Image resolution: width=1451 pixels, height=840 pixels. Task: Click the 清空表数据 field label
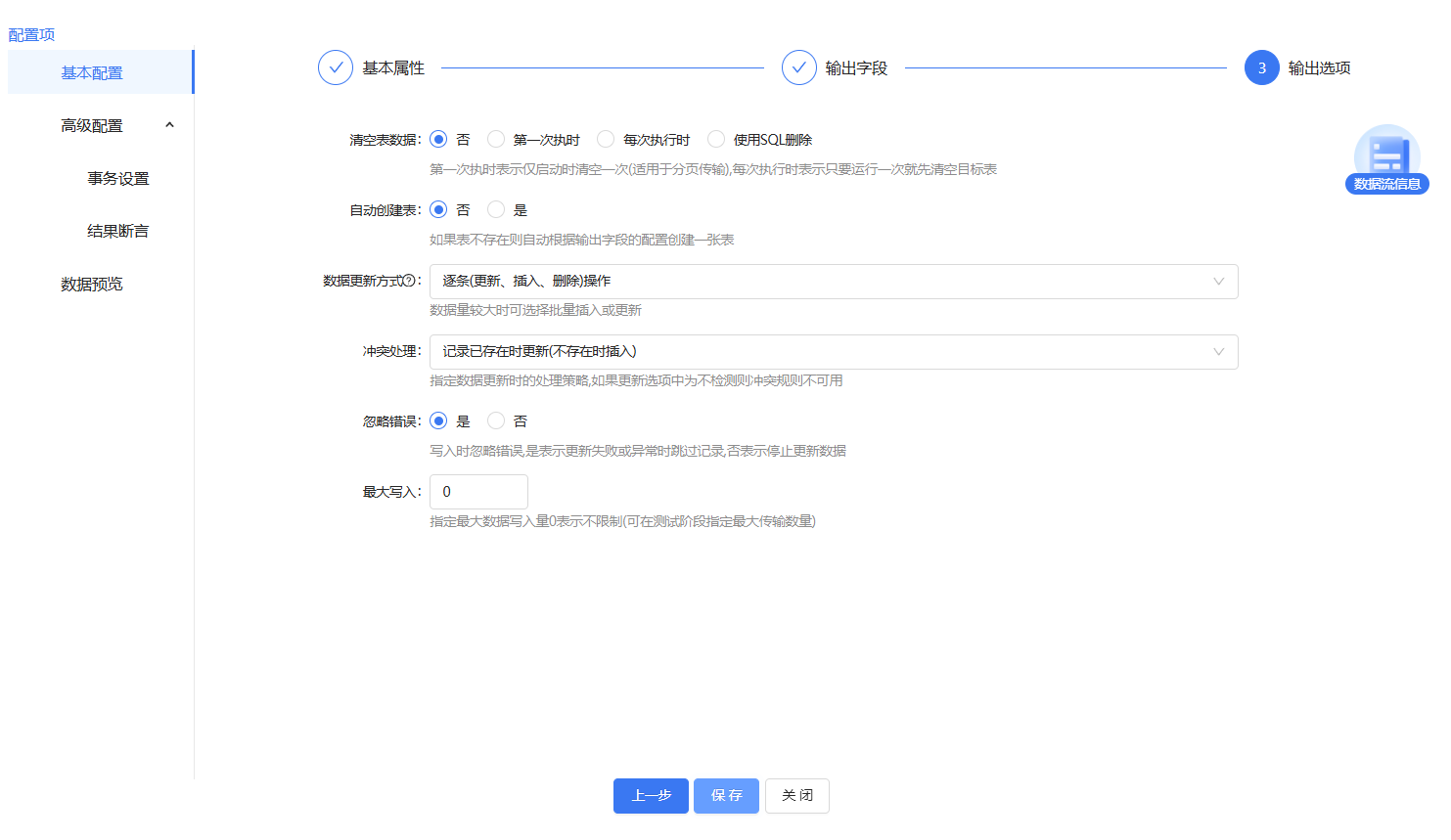pyautogui.click(x=385, y=140)
